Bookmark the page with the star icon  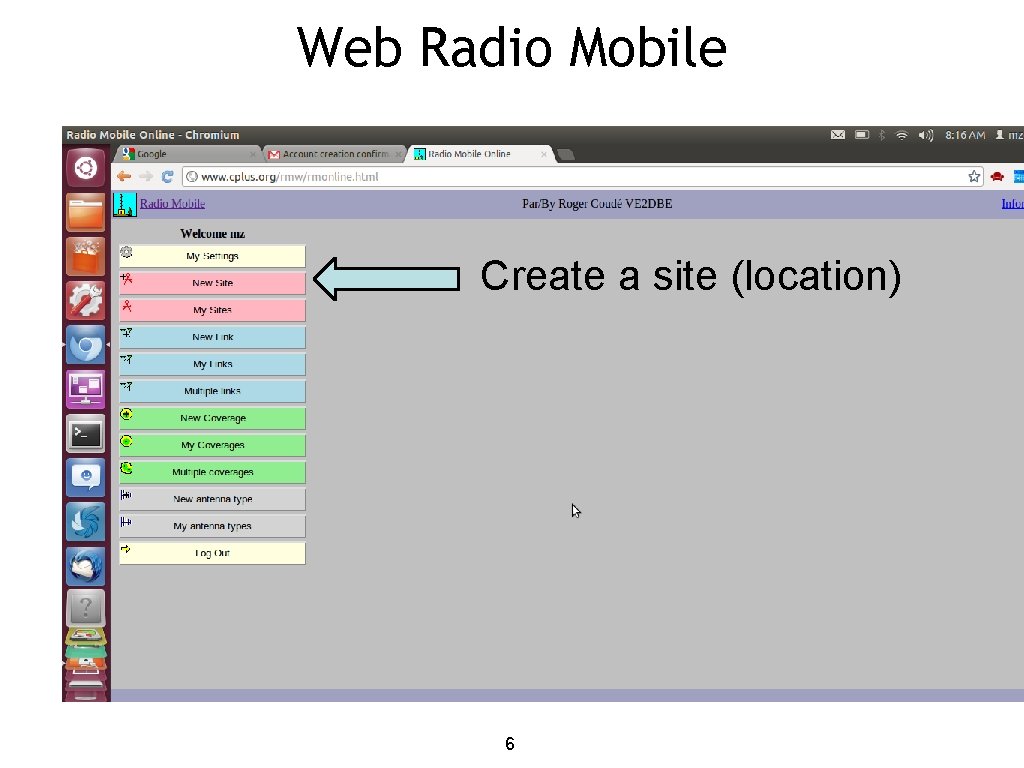click(x=974, y=176)
